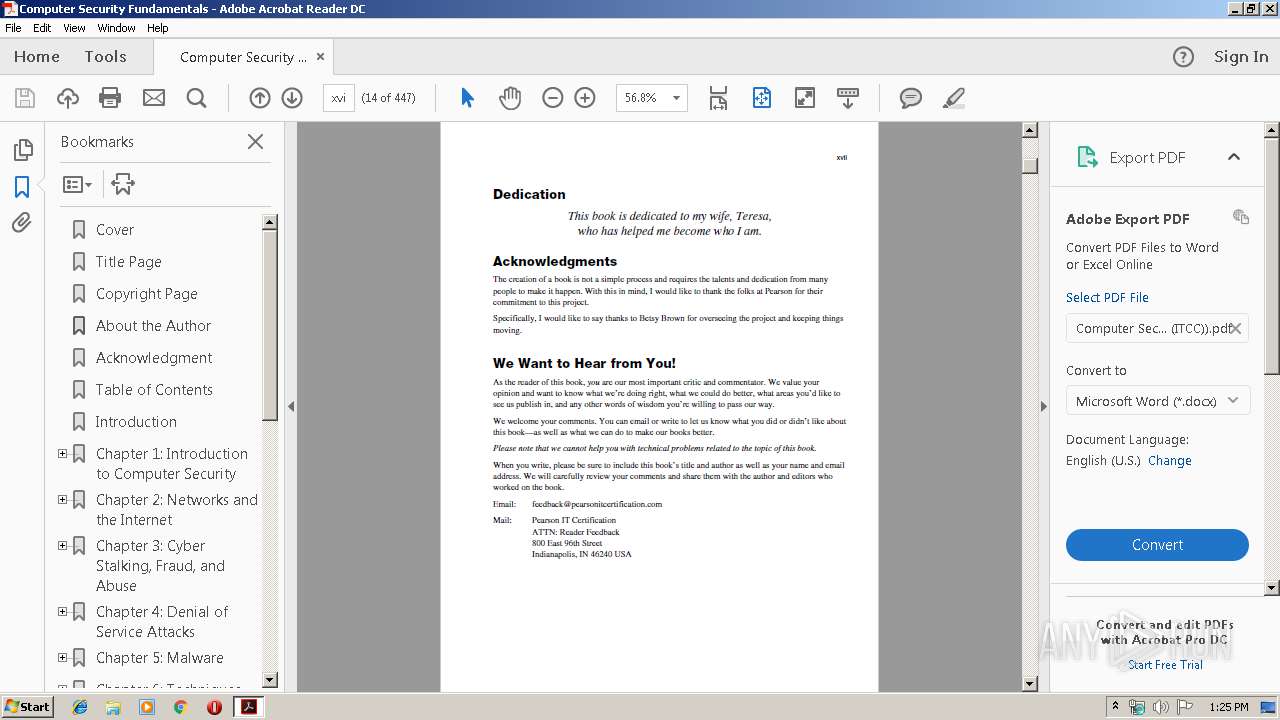This screenshot has width=1280, height=720.
Task: Activate the Hand pan tool
Action: coord(510,98)
